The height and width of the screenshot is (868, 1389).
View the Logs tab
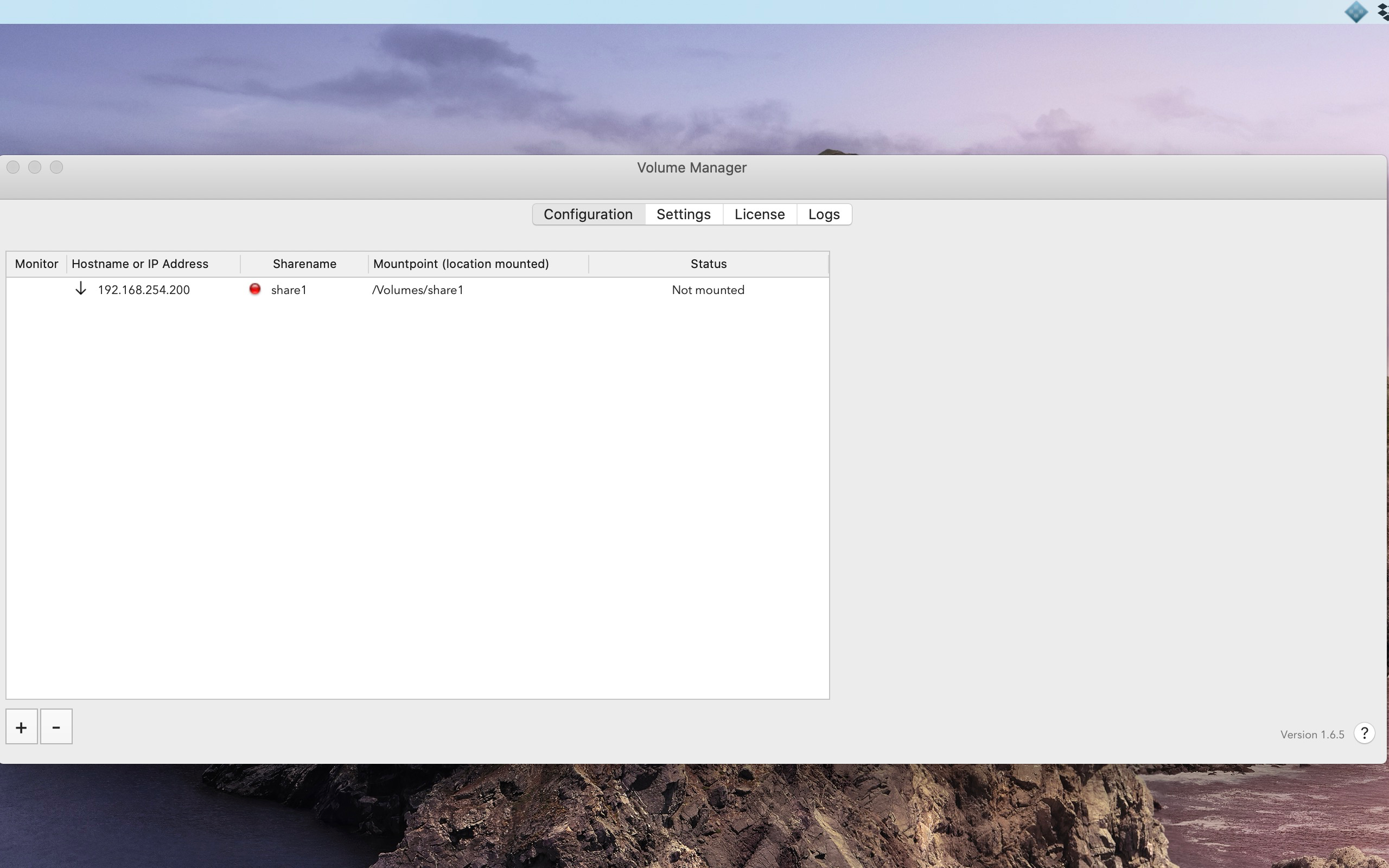[824, 214]
